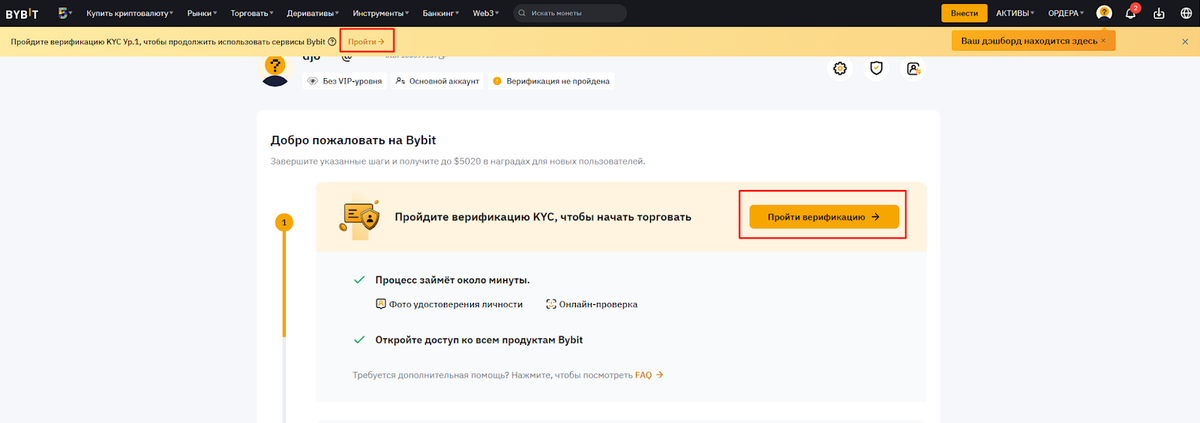Open account settings gear icon
The width and height of the screenshot is (1200, 423).
(841, 68)
